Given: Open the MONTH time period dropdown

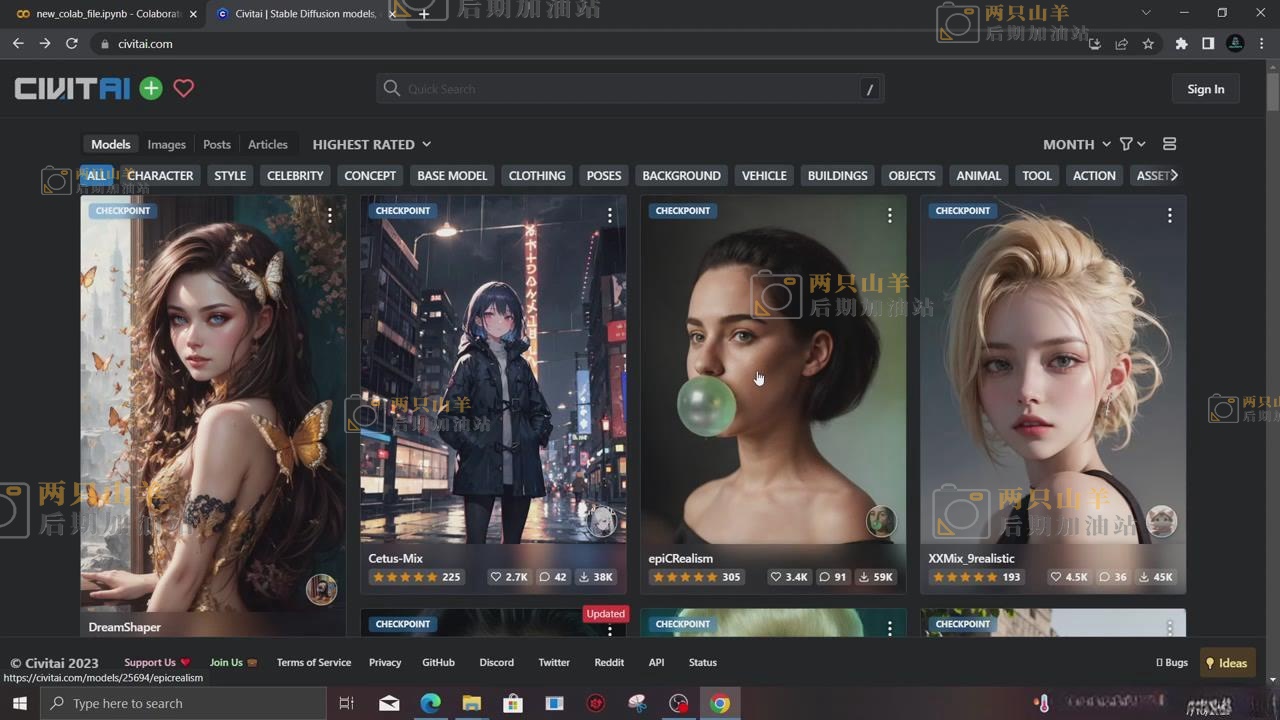Looking at the screenshot, I should click(x=1076, y=144).
